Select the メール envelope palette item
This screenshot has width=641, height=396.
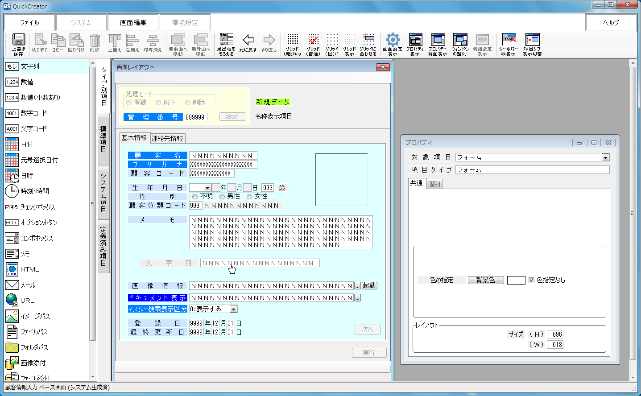(20, 285)
